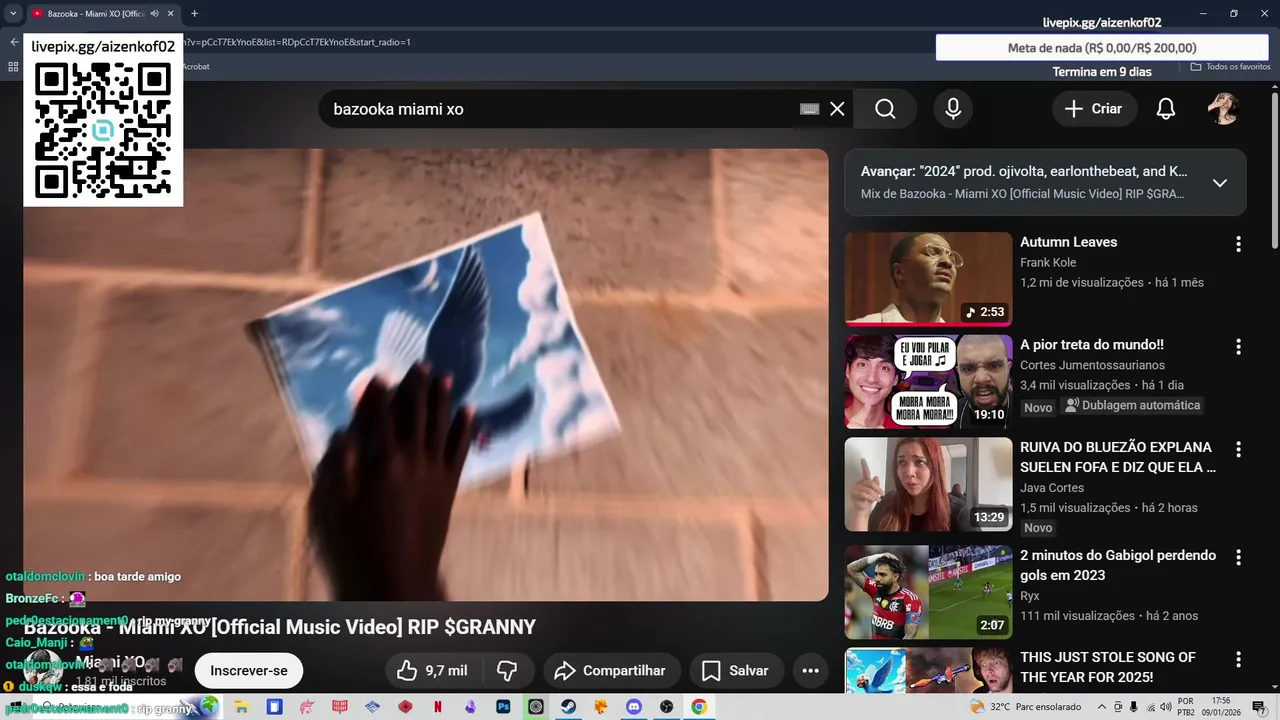Click the Ryx channel name
The height and width of the screenshot is (720, 1280).
(x=1030, y=596)
